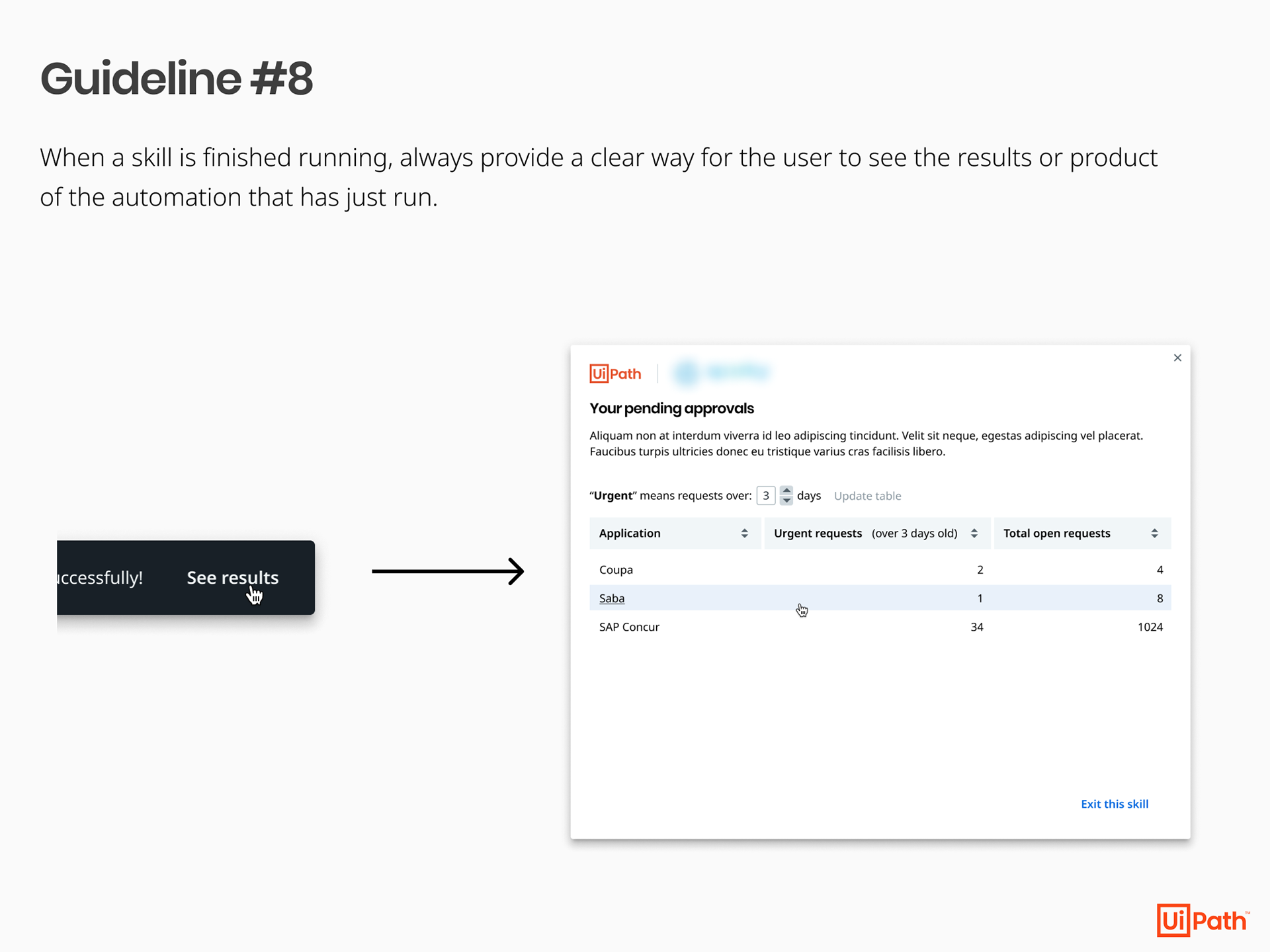The width and height of the screenshot is (1270, 952).
Task: Click the UiPath logo in dialog
Action: point(615,374)
